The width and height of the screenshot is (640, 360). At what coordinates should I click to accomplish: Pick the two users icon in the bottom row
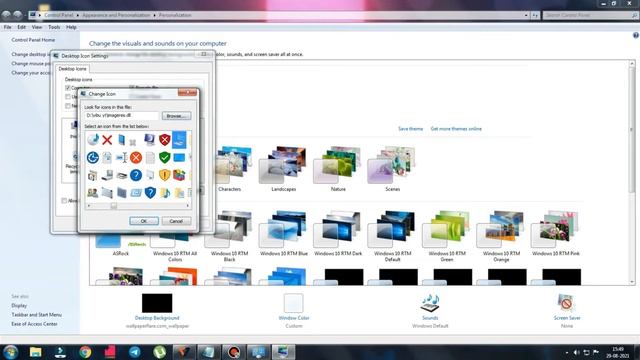point(93,192)
